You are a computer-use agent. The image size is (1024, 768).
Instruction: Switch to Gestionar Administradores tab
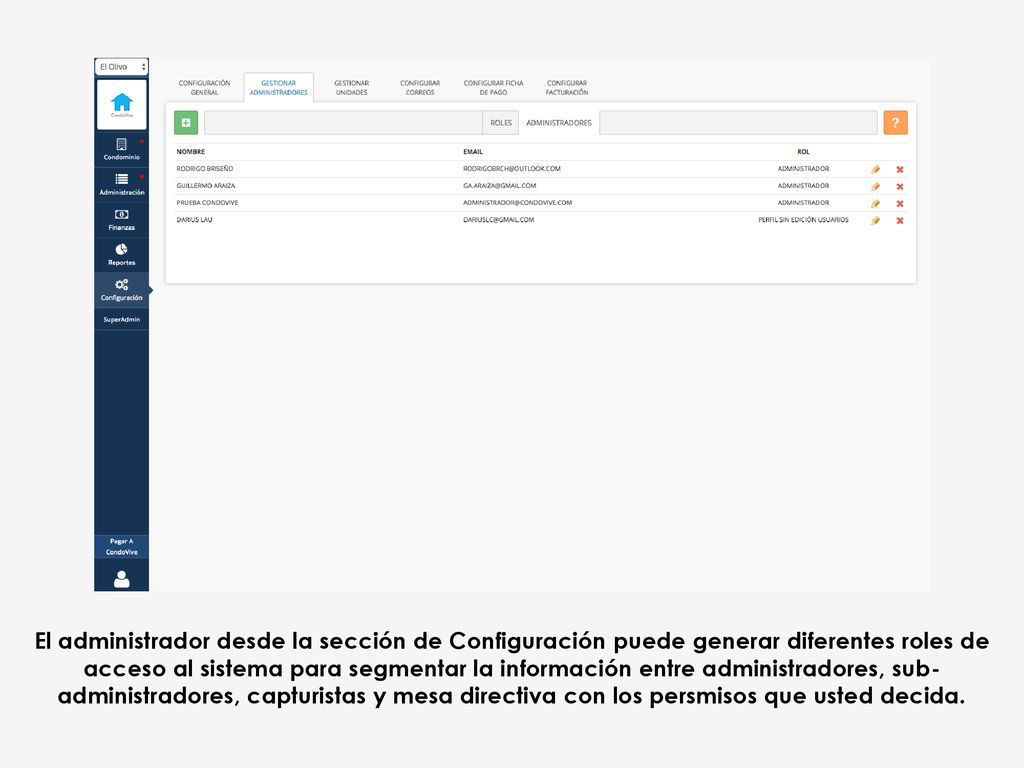(279, 88)
